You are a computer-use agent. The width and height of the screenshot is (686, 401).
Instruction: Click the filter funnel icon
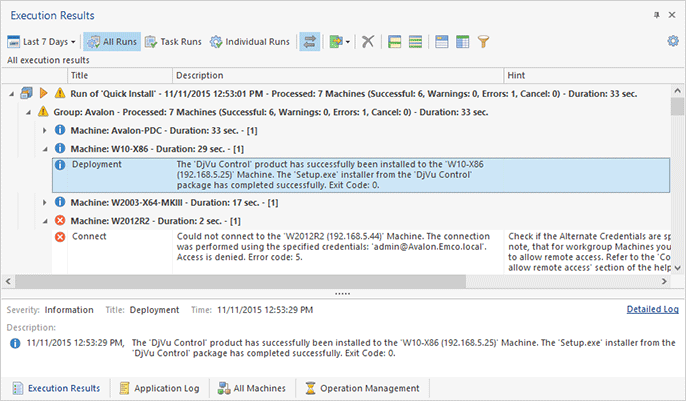(483, 42)
